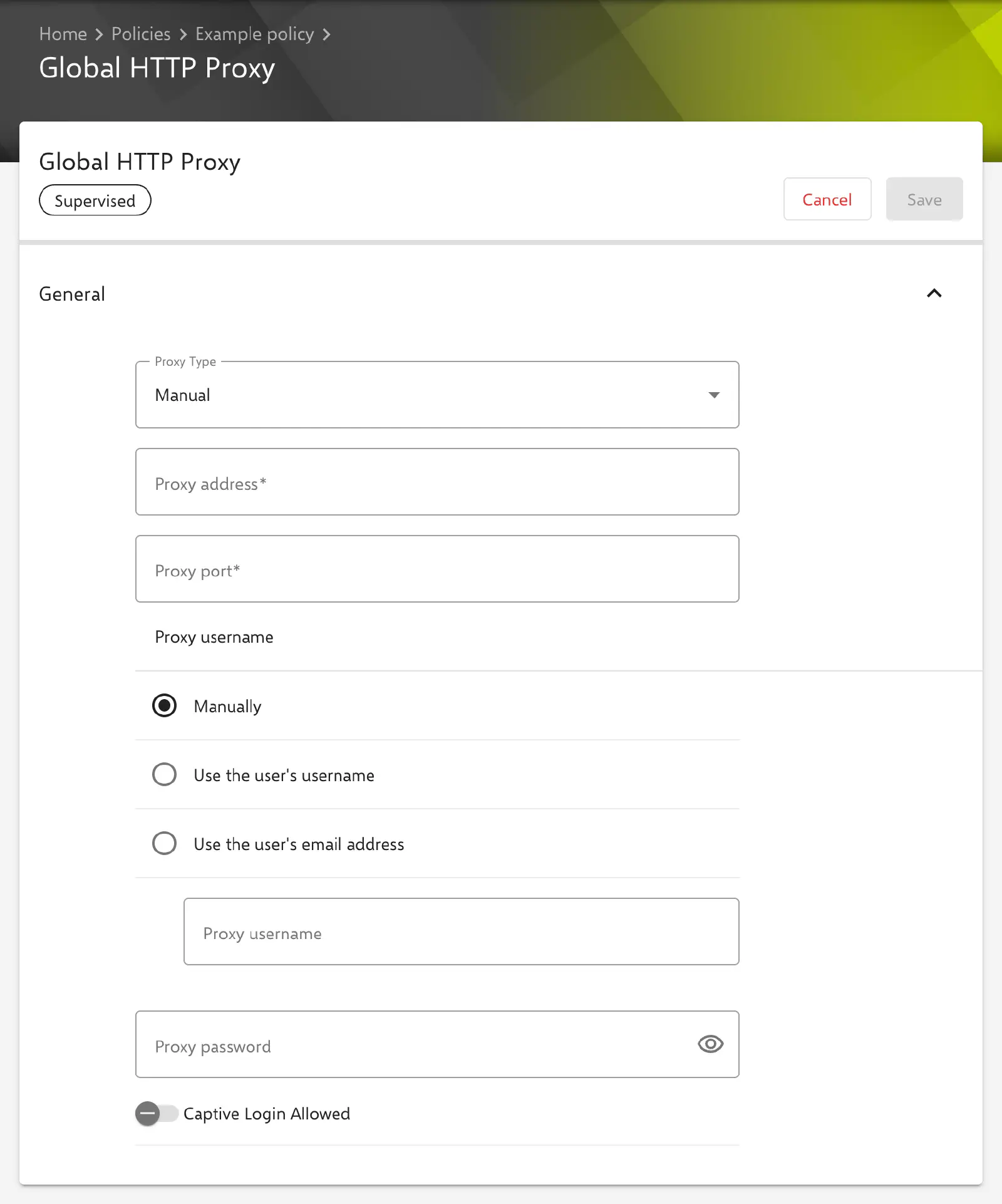
Task: Go to Home breadcrumb
Action: tap(63, 34)
